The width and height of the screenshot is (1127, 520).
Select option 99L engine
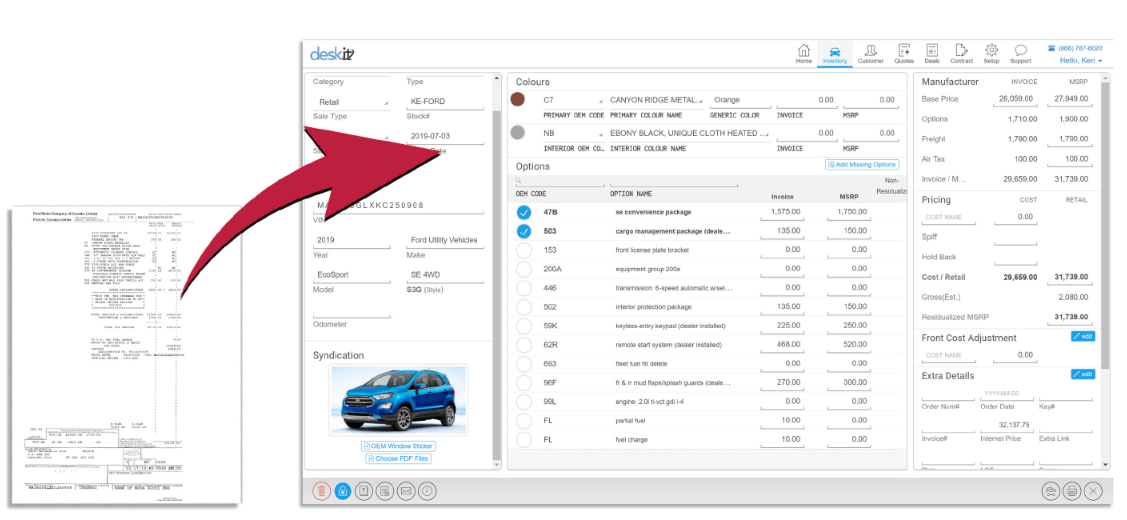[524, 401]
